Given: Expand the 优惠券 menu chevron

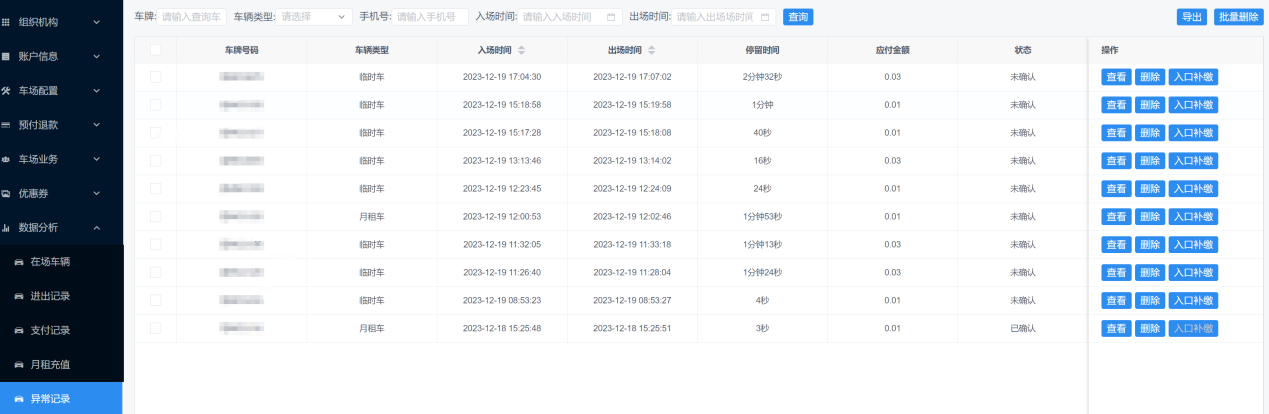Looking at the screenshot, I should [97, 193].
